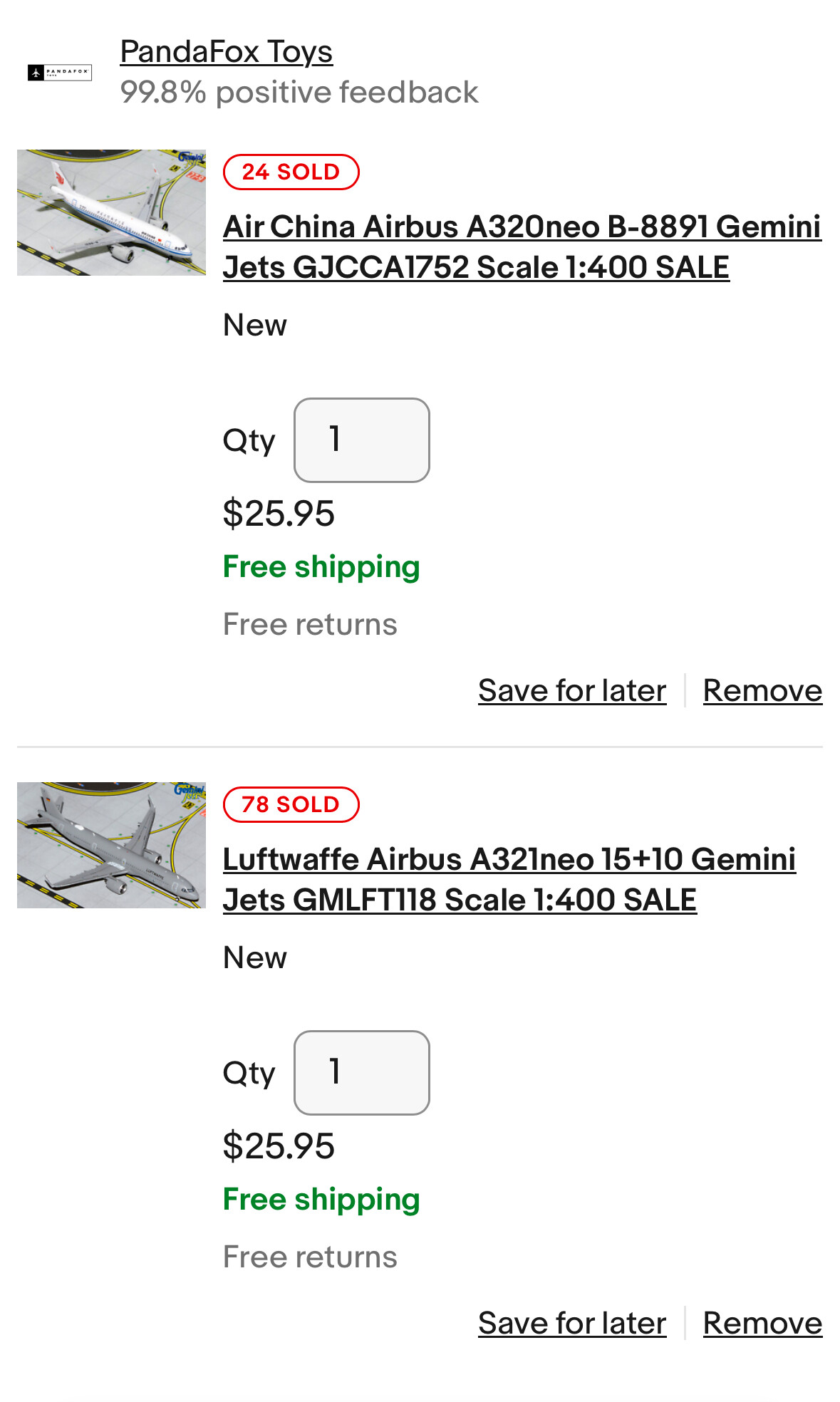Click Free returns under Luftwaffe item
Viewport: 840px width, 1402px height.
click(310, 1257)
